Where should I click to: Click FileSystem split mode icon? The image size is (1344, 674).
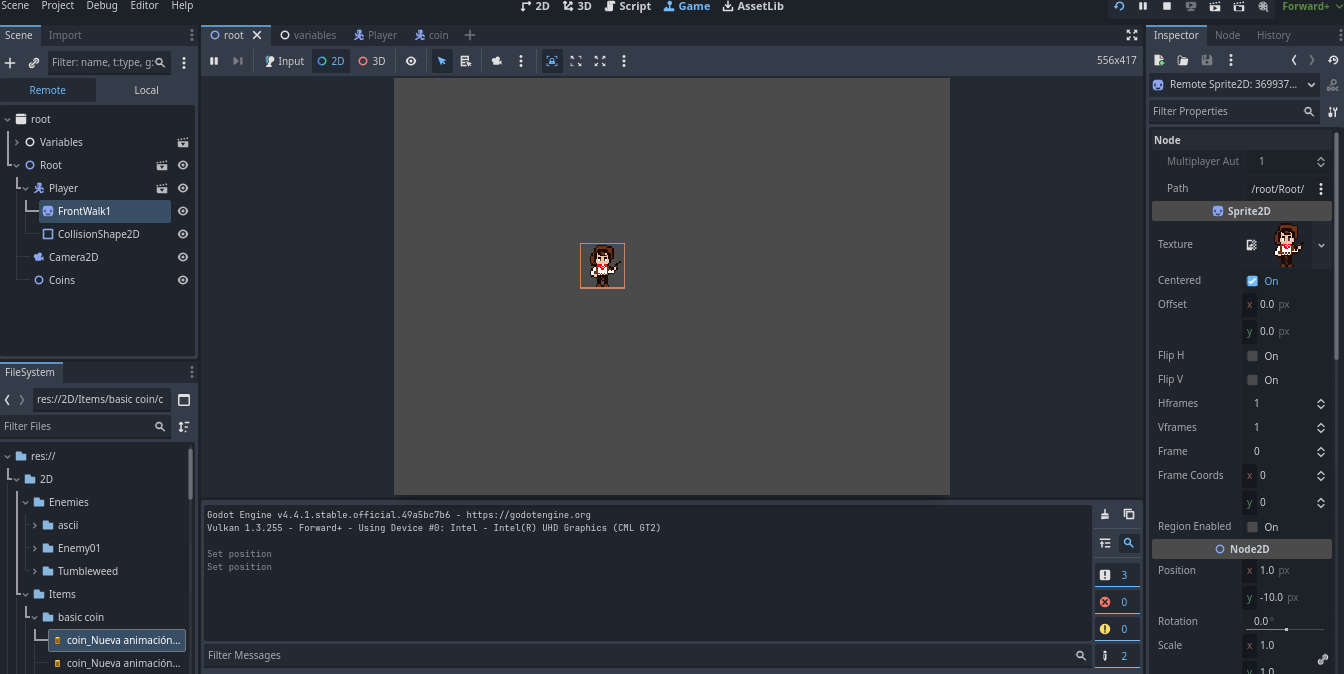[184, 400]
